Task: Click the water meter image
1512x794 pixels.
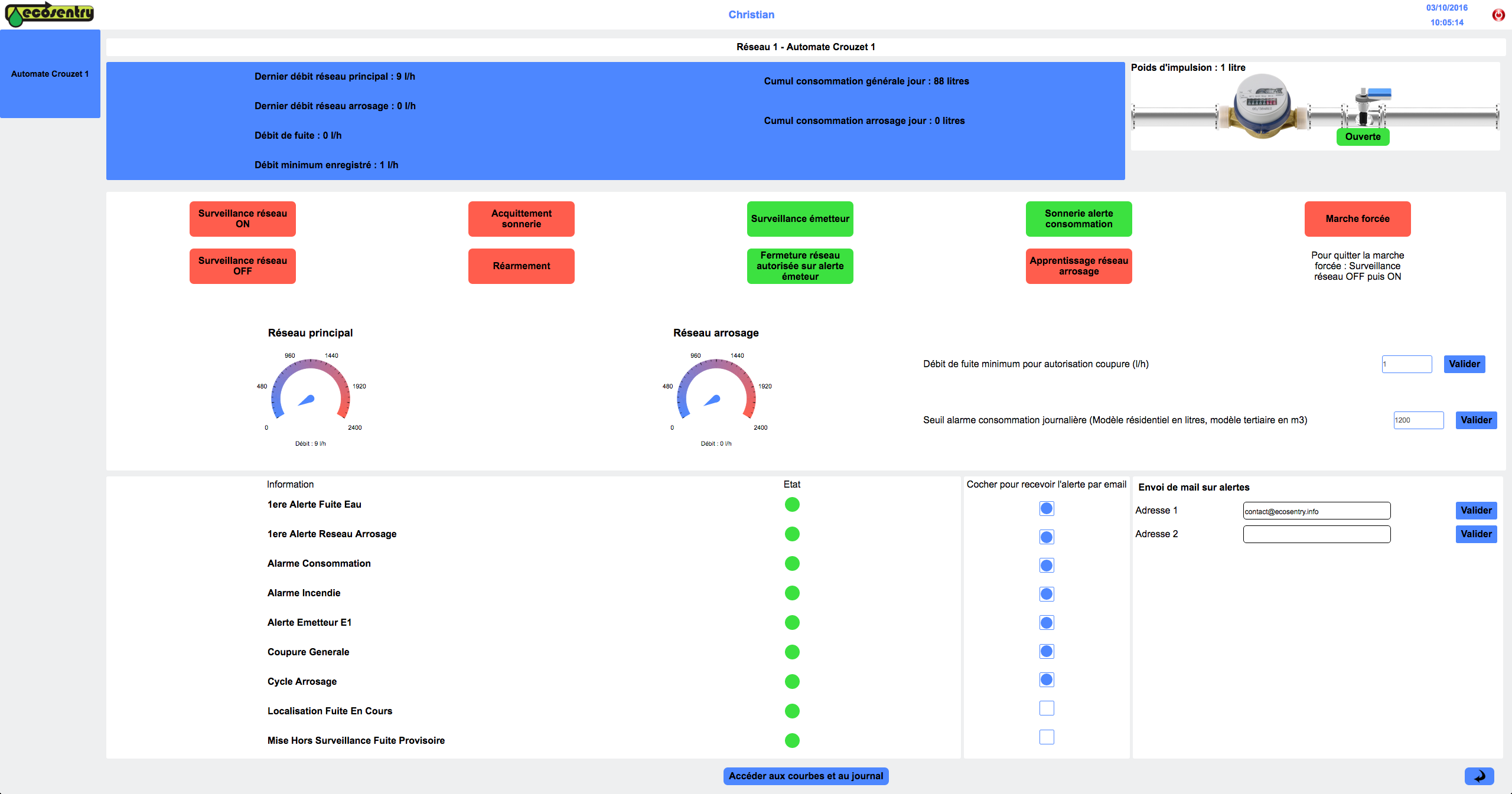Action: click(1262, 106)
